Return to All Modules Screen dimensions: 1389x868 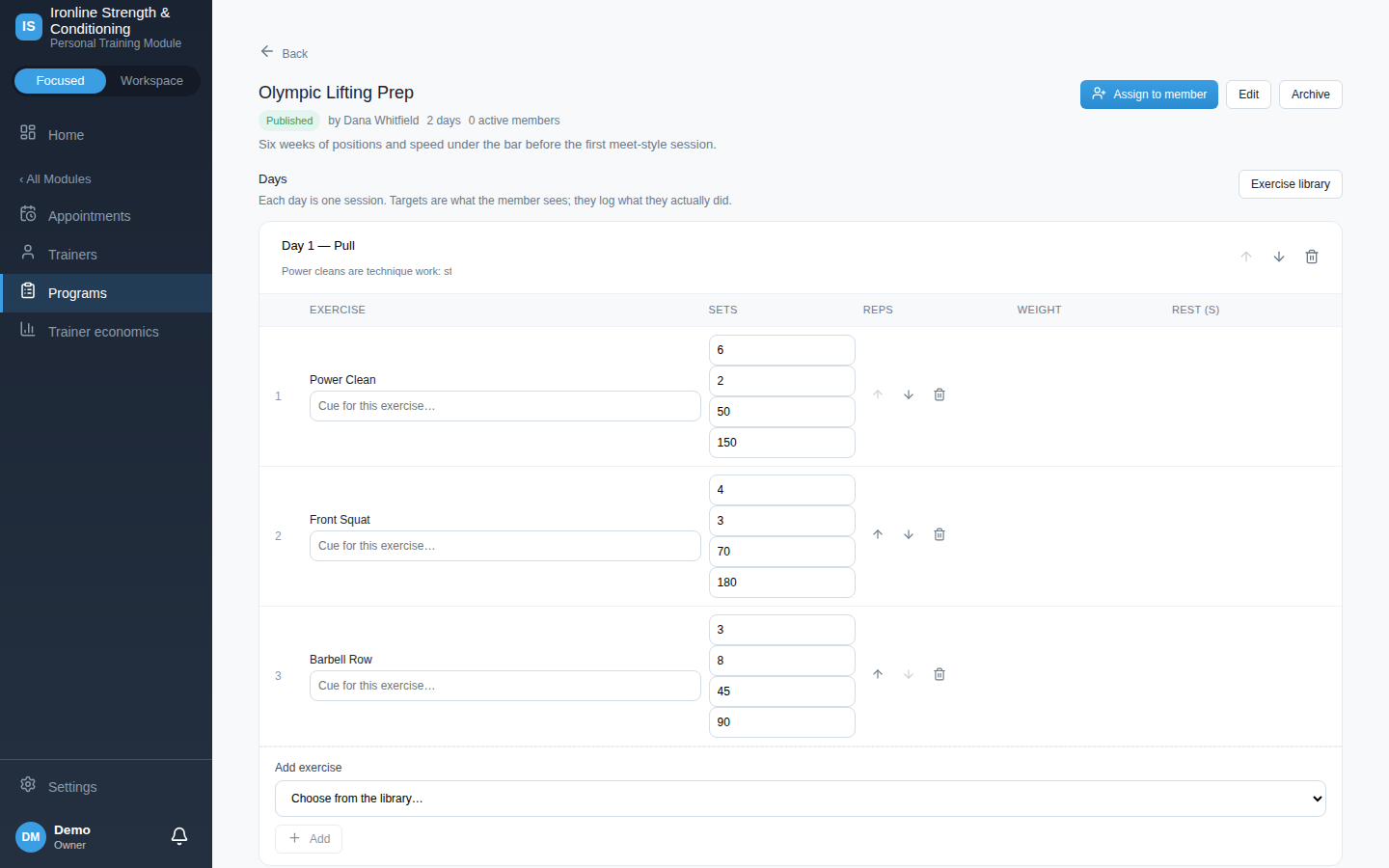(56, 179)
